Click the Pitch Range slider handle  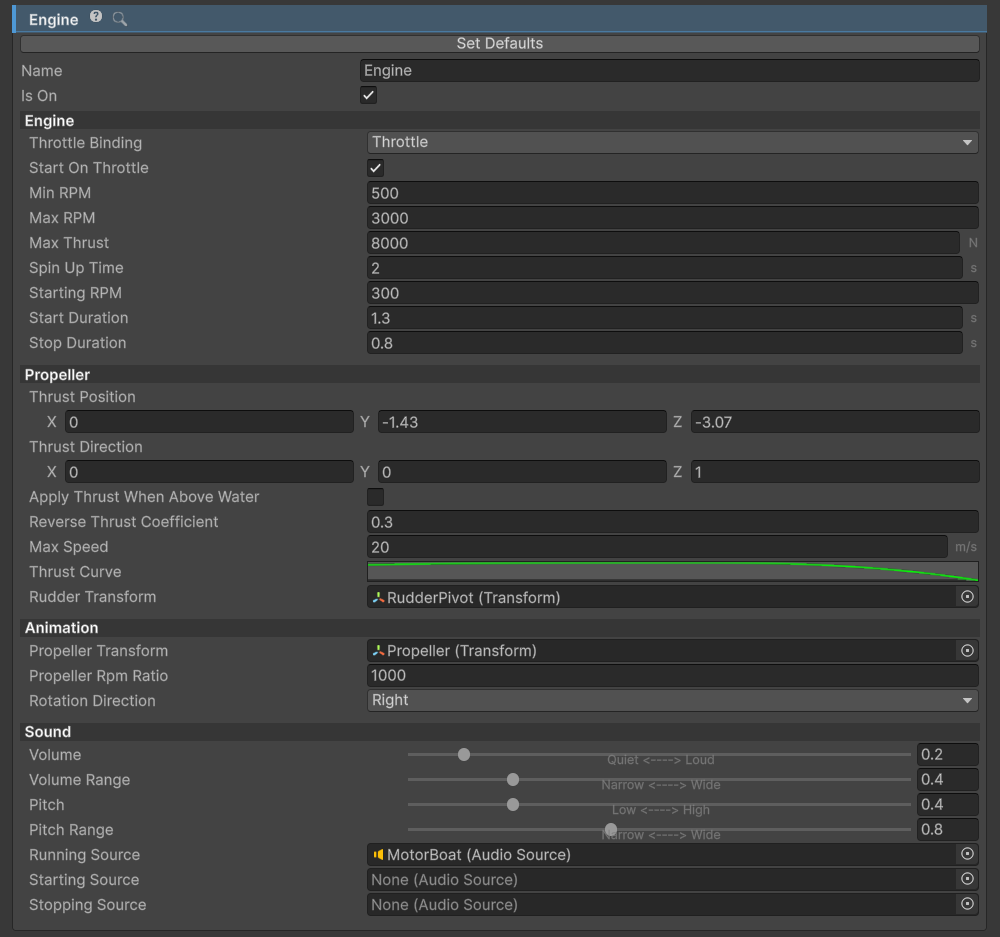pyautogui.click(x=611, y=829)
